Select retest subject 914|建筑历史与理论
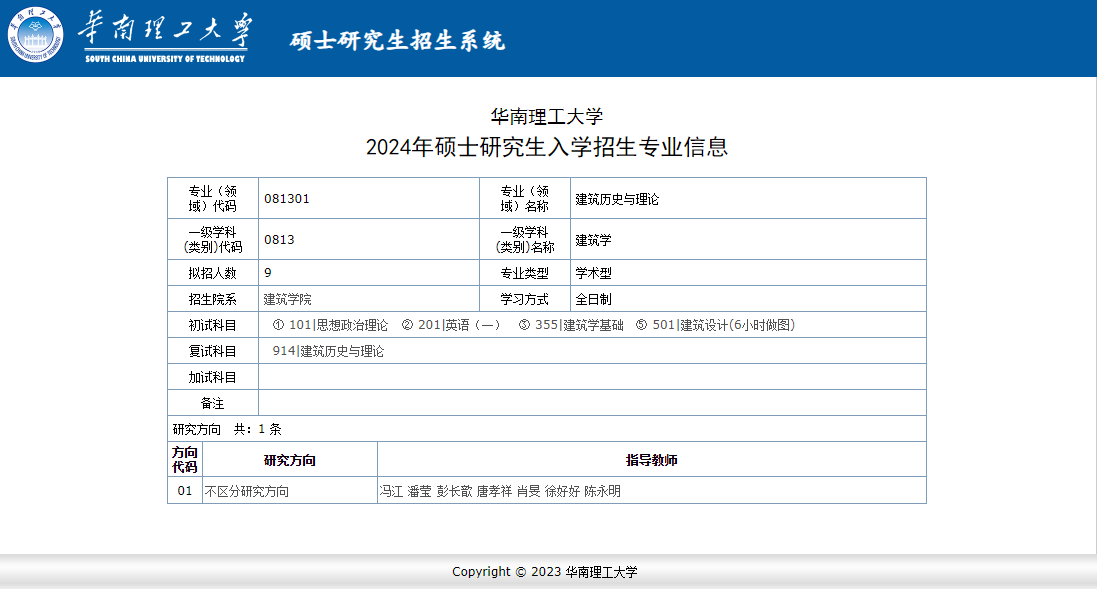The width and height of the screenshot is (1101, 596). [x=328, y=351]
